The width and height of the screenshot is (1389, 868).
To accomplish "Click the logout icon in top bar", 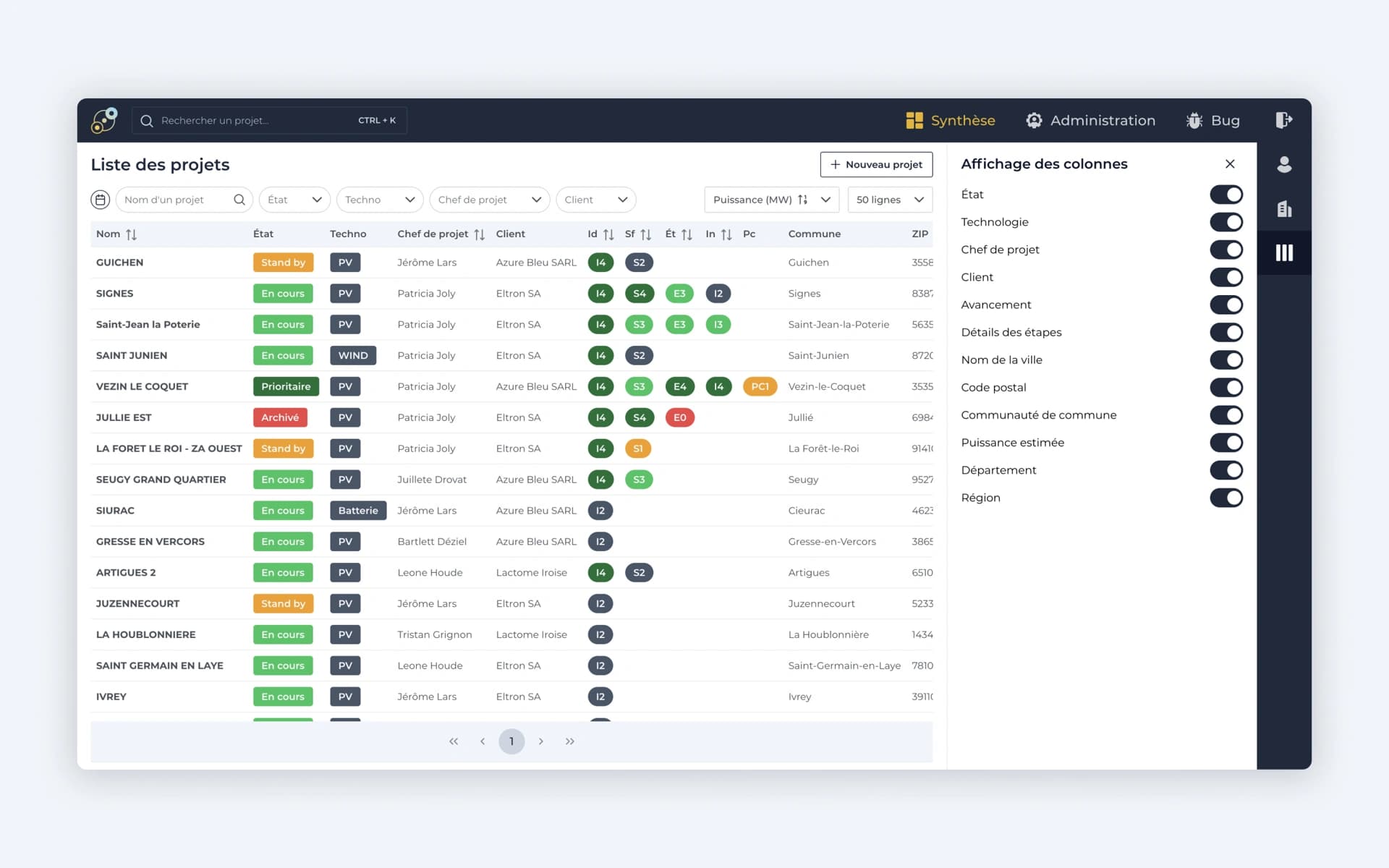I will [1283, 120].
